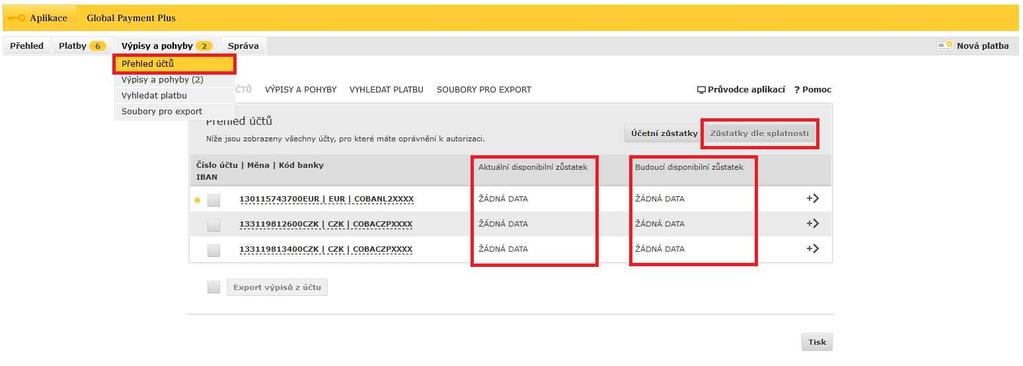Tick checkbox next to Export výpisů z účtu
This screenshot has width=1023, height=366.
click(213, 287)
